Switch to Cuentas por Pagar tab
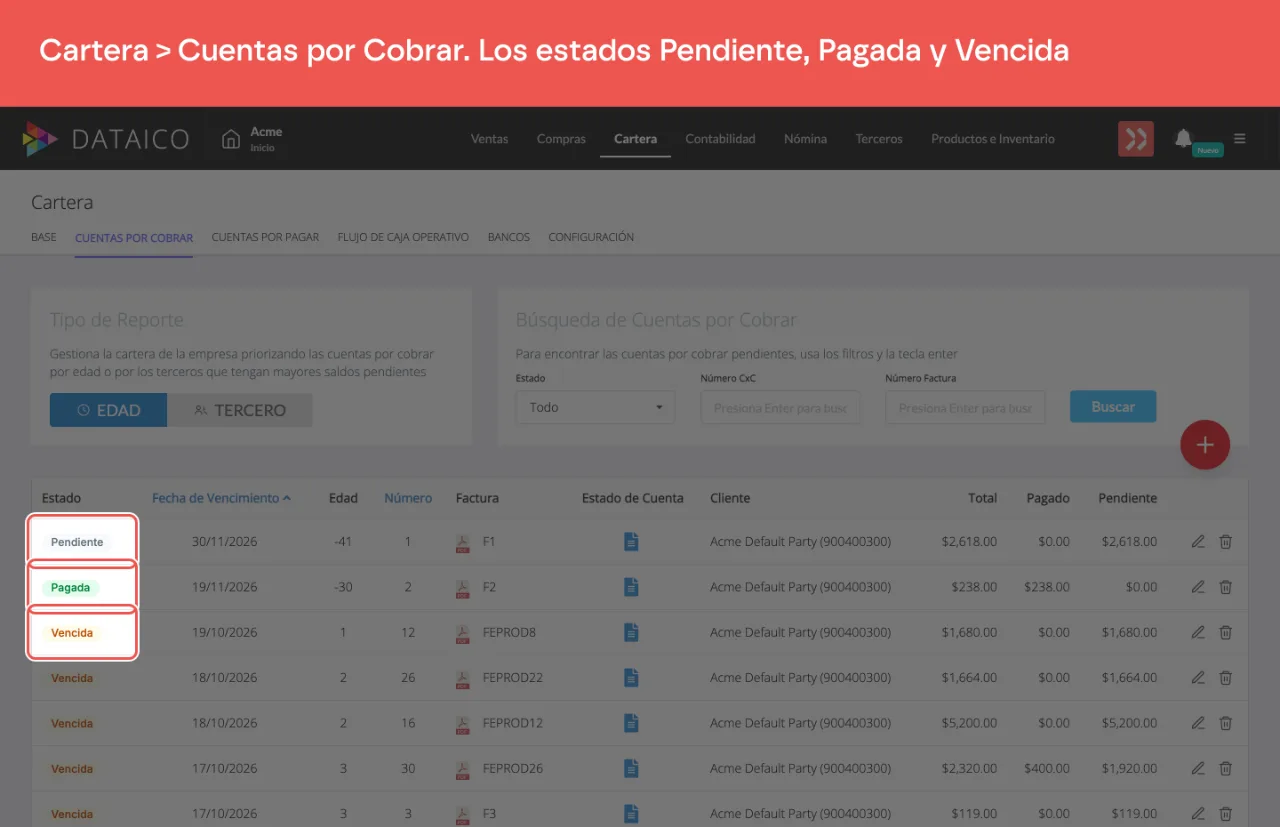The height and width of the screenshot is (827, 1280). [265, 238]
